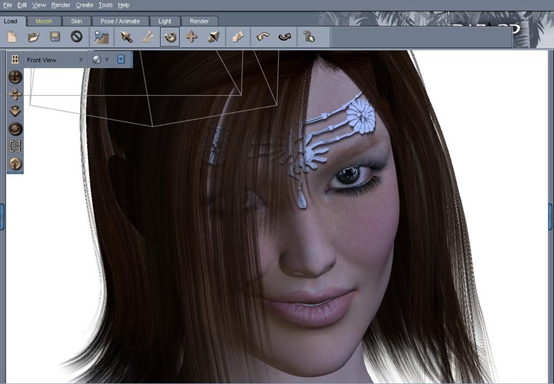Redo with the right curved arrow icon

coord(284,37)
